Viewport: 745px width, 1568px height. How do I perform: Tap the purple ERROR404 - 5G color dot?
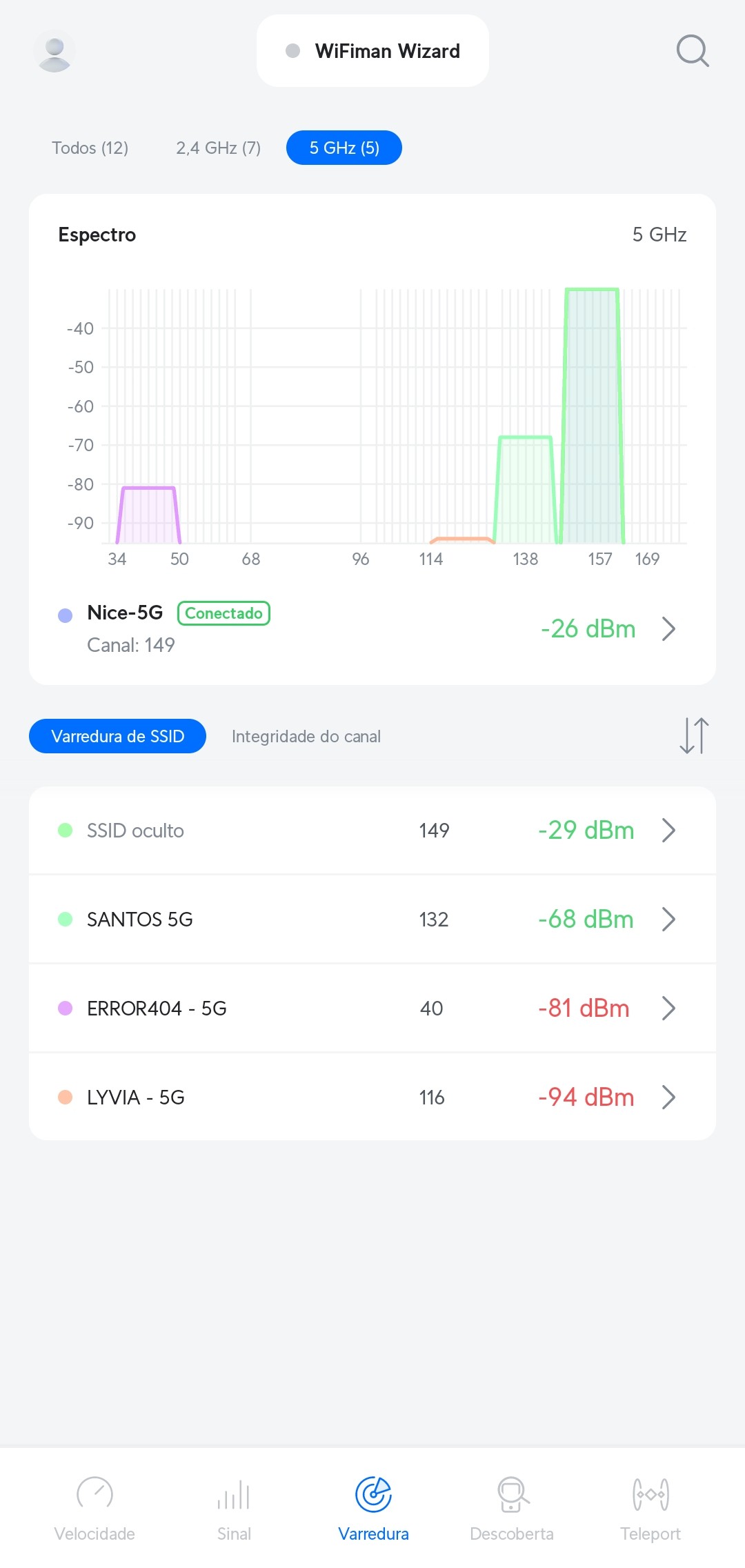[66, 1009]
